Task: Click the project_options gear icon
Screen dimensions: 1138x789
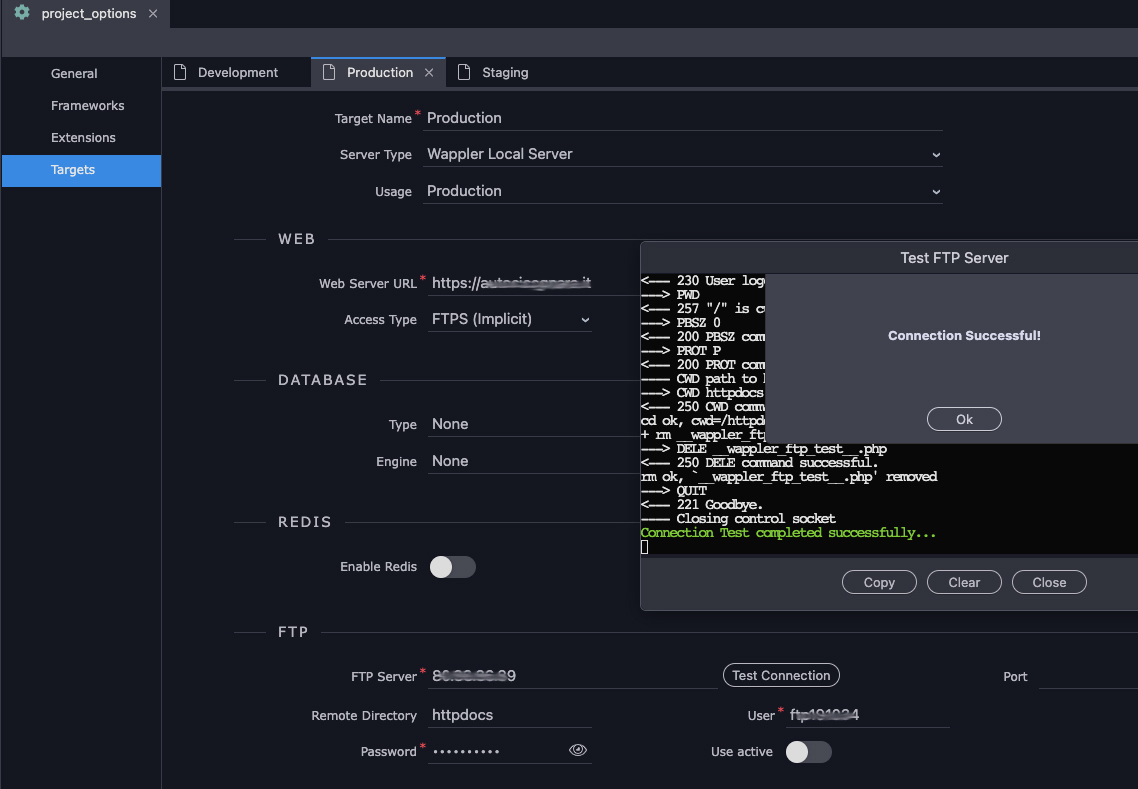Action: pyautogui.click(x=22, y=14)
